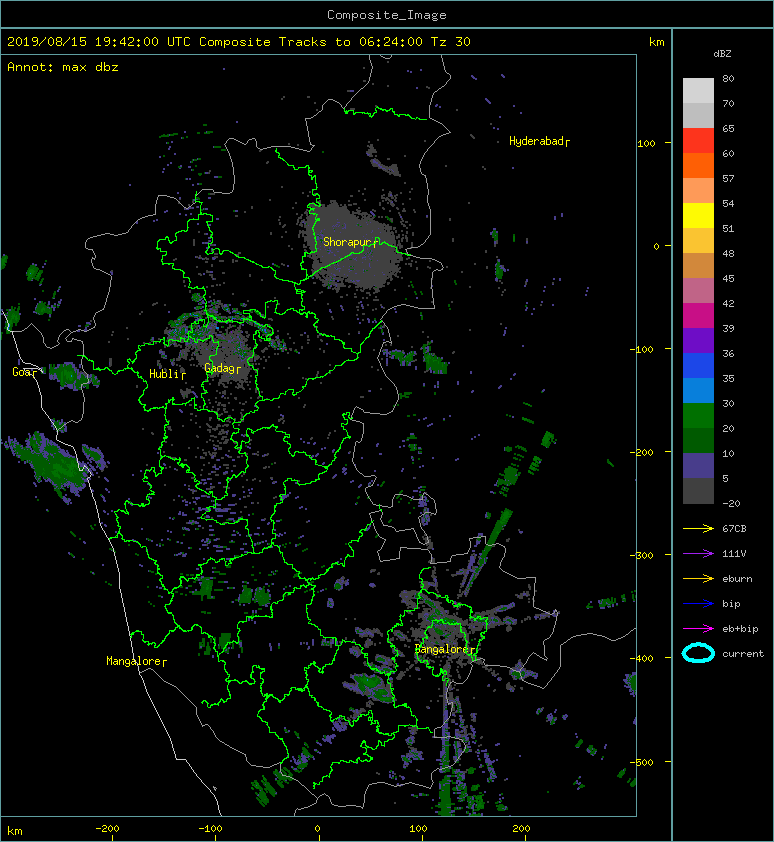This screenshot has width=774, height=842.
Task: Click the blue bip arrow legend icon
Action: 698,604
